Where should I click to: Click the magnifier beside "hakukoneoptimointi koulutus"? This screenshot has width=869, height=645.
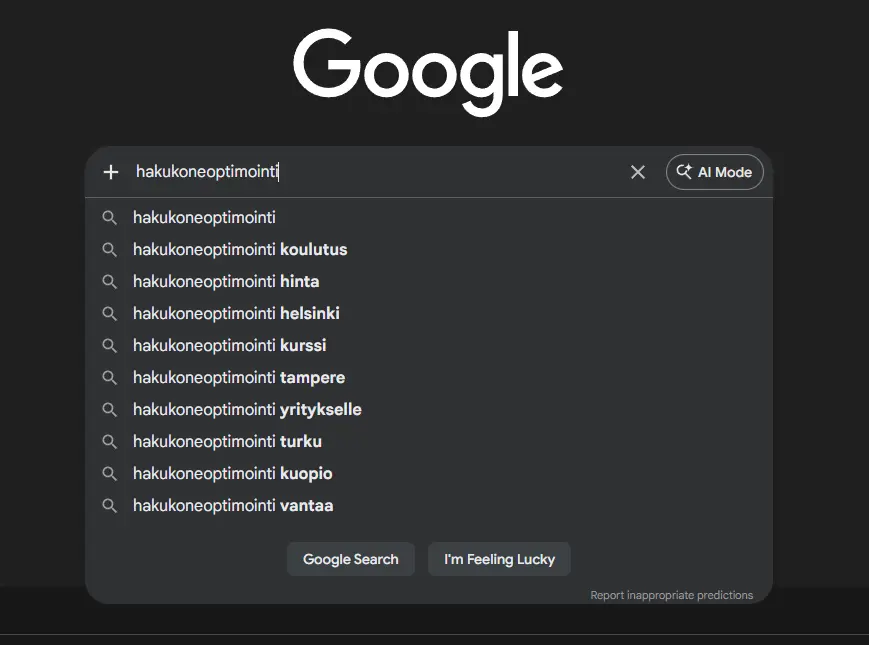pos(110,249)
